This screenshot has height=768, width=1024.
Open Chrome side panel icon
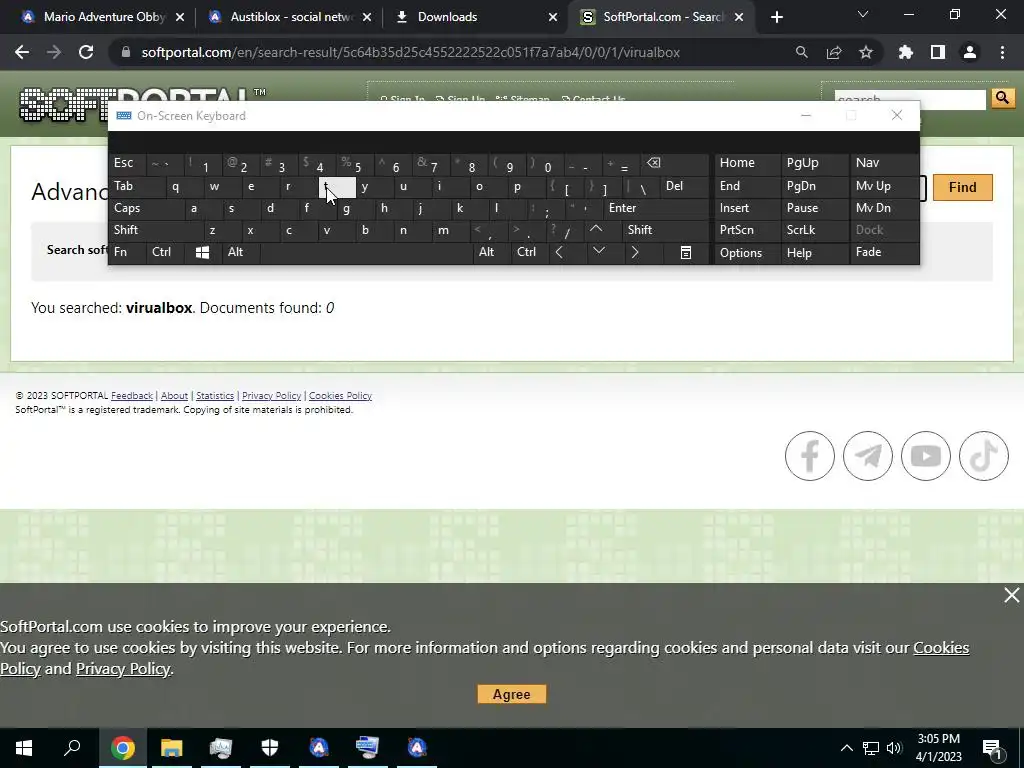point(938,52)
